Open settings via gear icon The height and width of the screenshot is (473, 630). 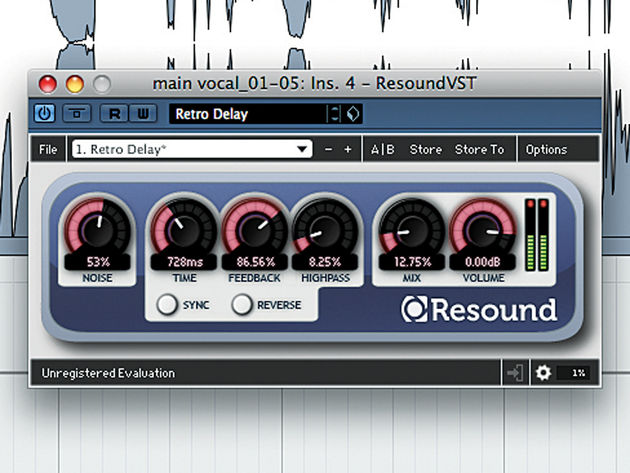(543, 373)
